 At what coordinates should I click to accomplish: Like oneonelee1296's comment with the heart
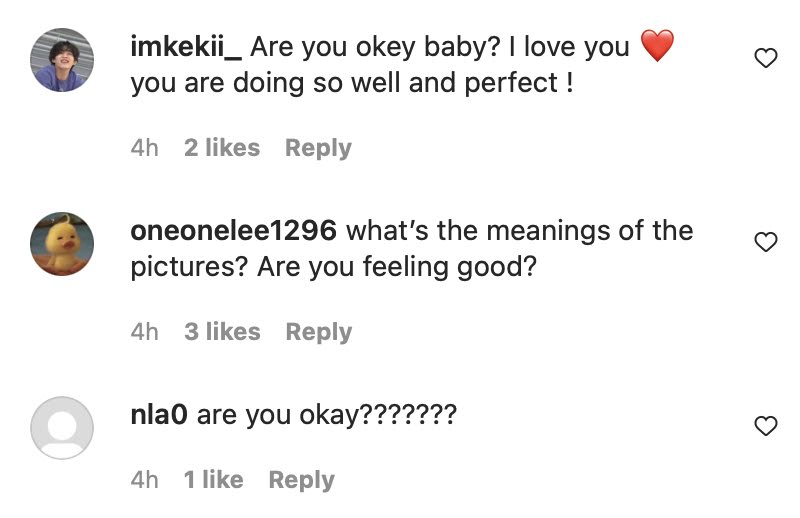765,242
